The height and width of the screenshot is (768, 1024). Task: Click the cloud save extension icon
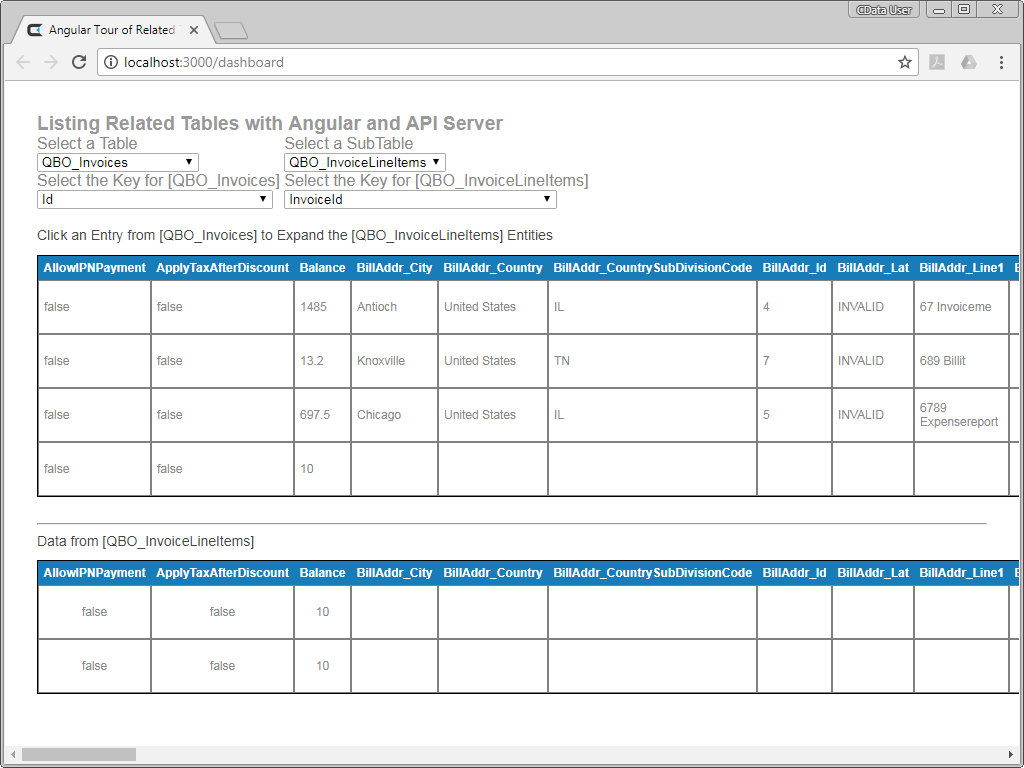click(x=969, y=62)
